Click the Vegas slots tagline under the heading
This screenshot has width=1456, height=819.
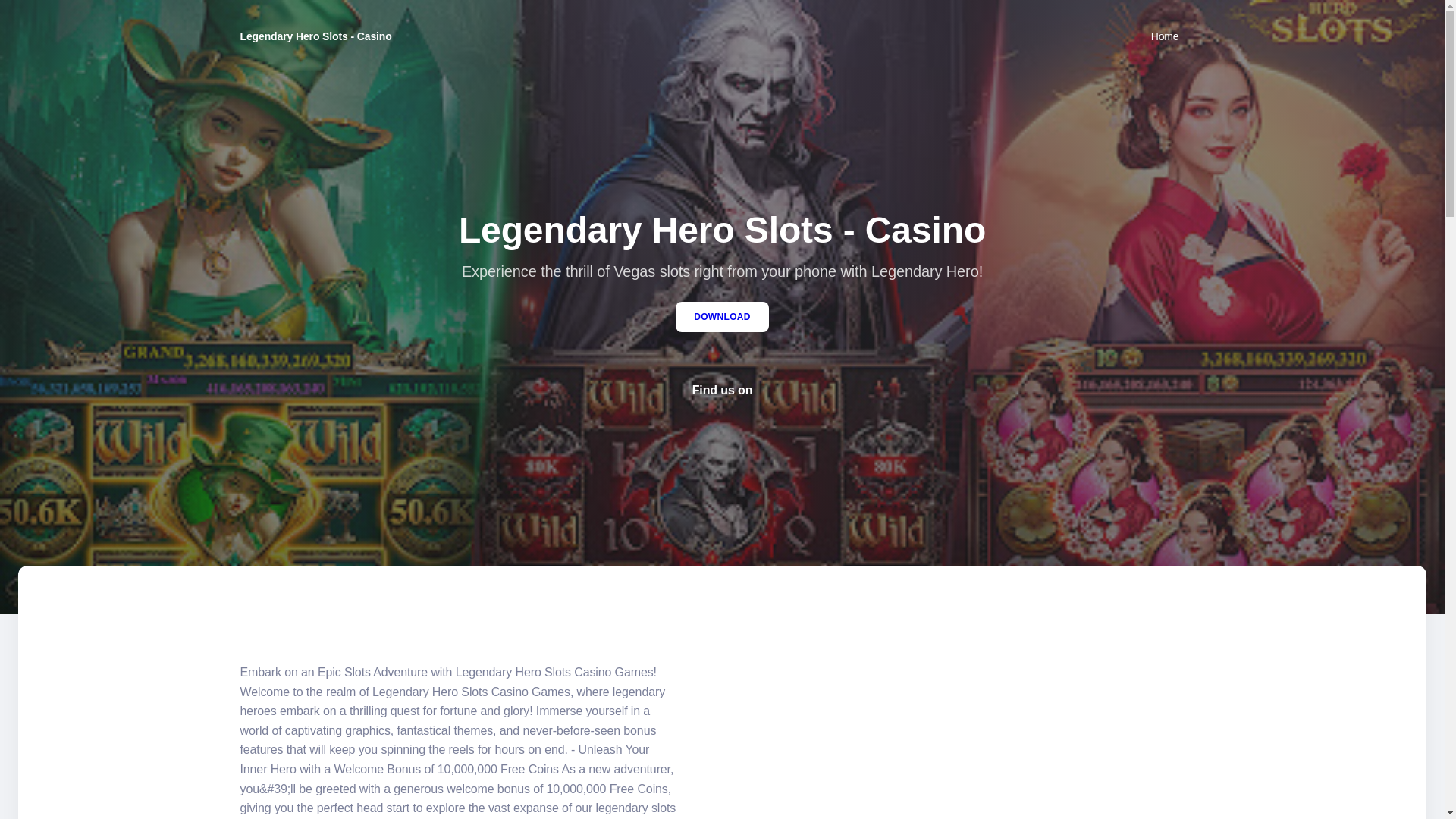click(x=722, y=271)
